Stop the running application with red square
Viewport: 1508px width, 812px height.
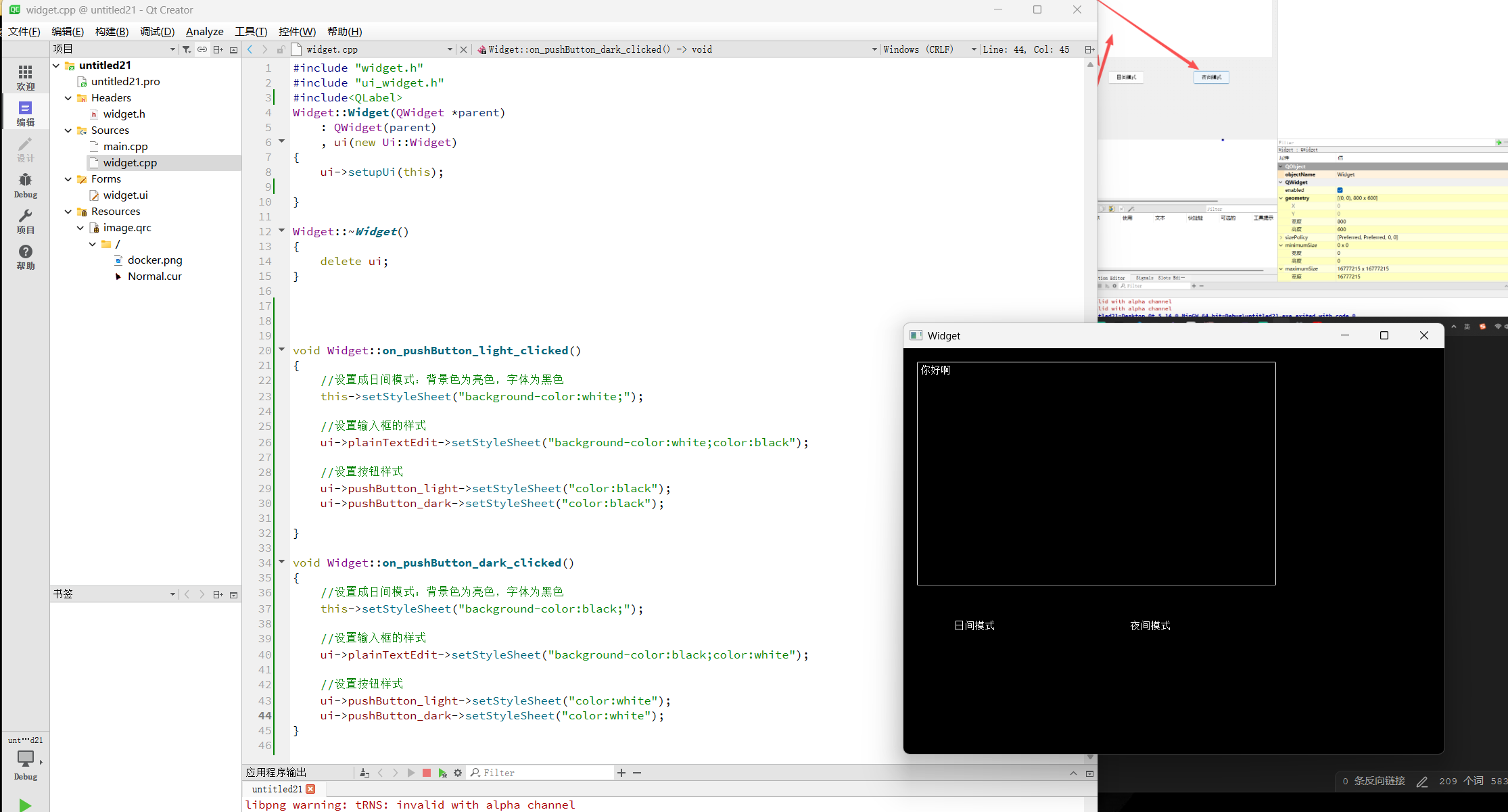point(427,773)
